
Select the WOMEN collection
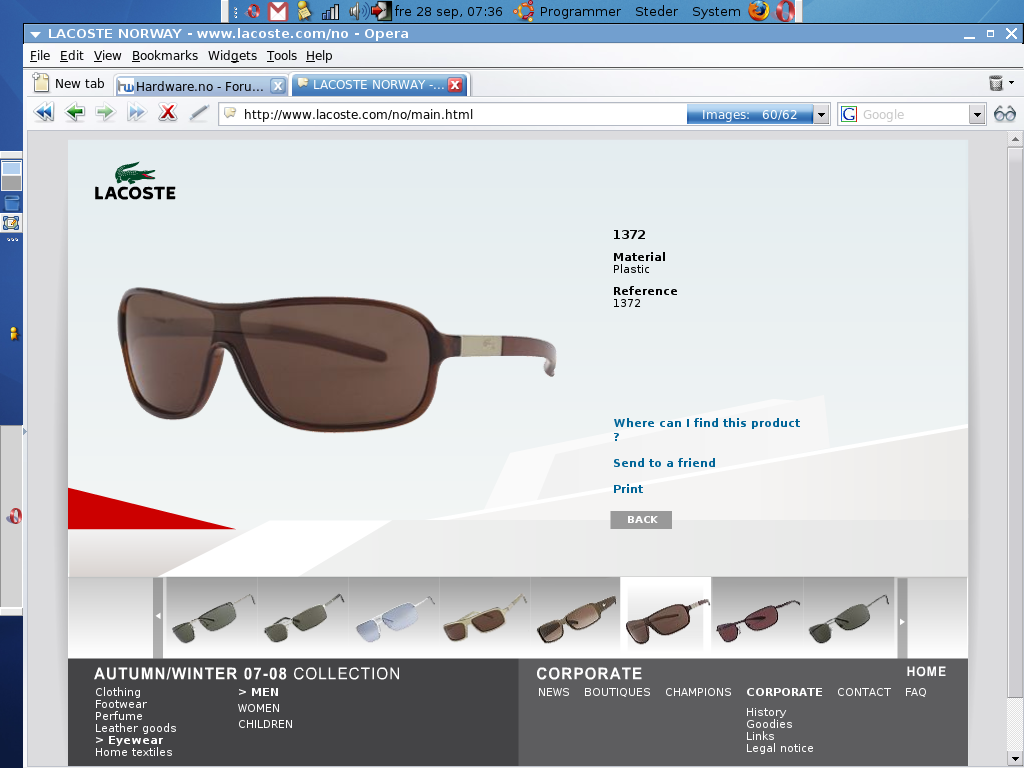[259, 708]
